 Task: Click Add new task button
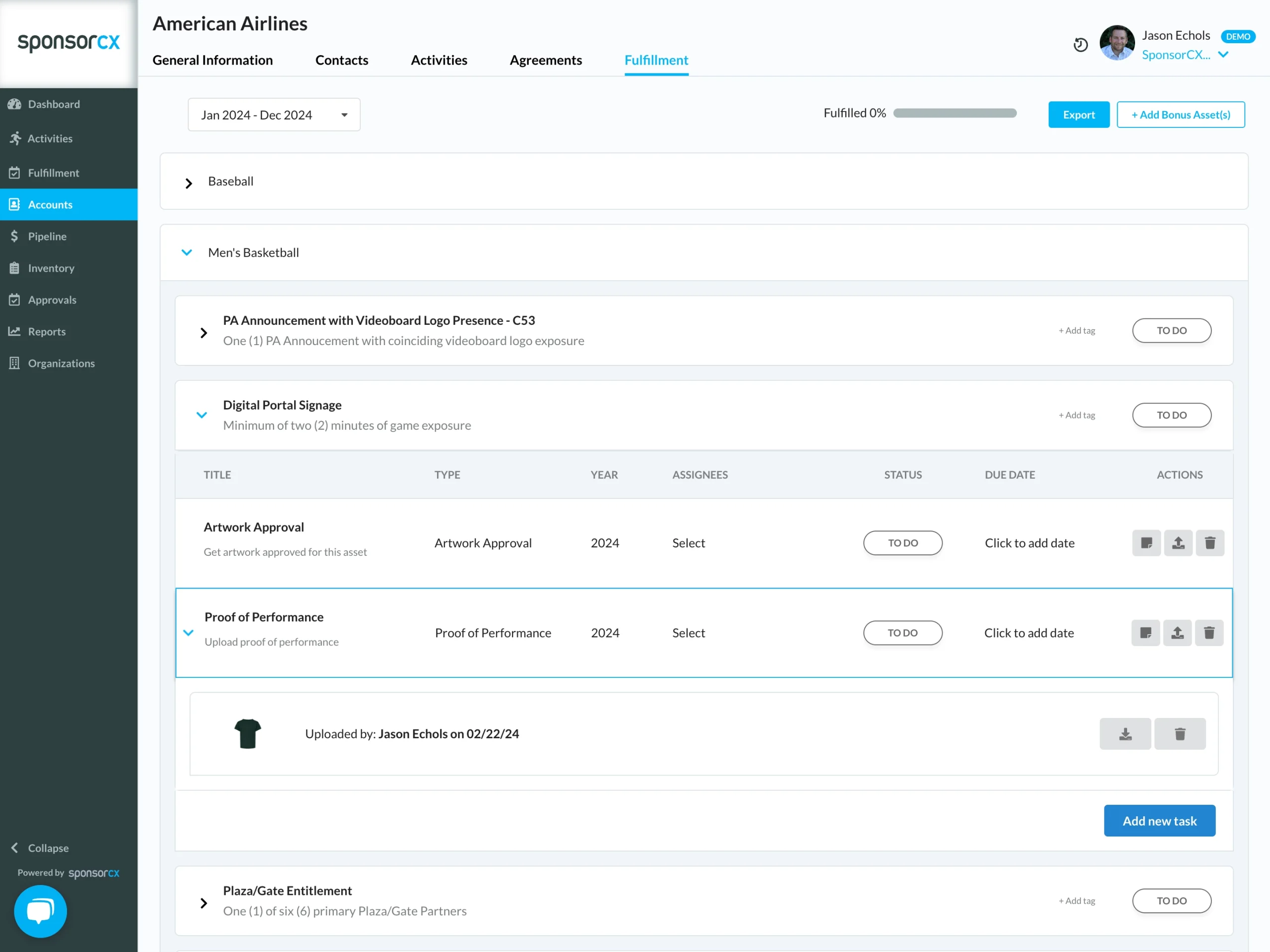[x=1159, y=821]
